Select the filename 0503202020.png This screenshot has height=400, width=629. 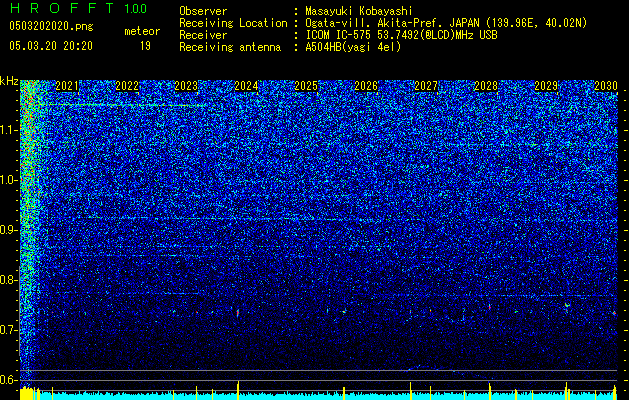pos(51,26)
